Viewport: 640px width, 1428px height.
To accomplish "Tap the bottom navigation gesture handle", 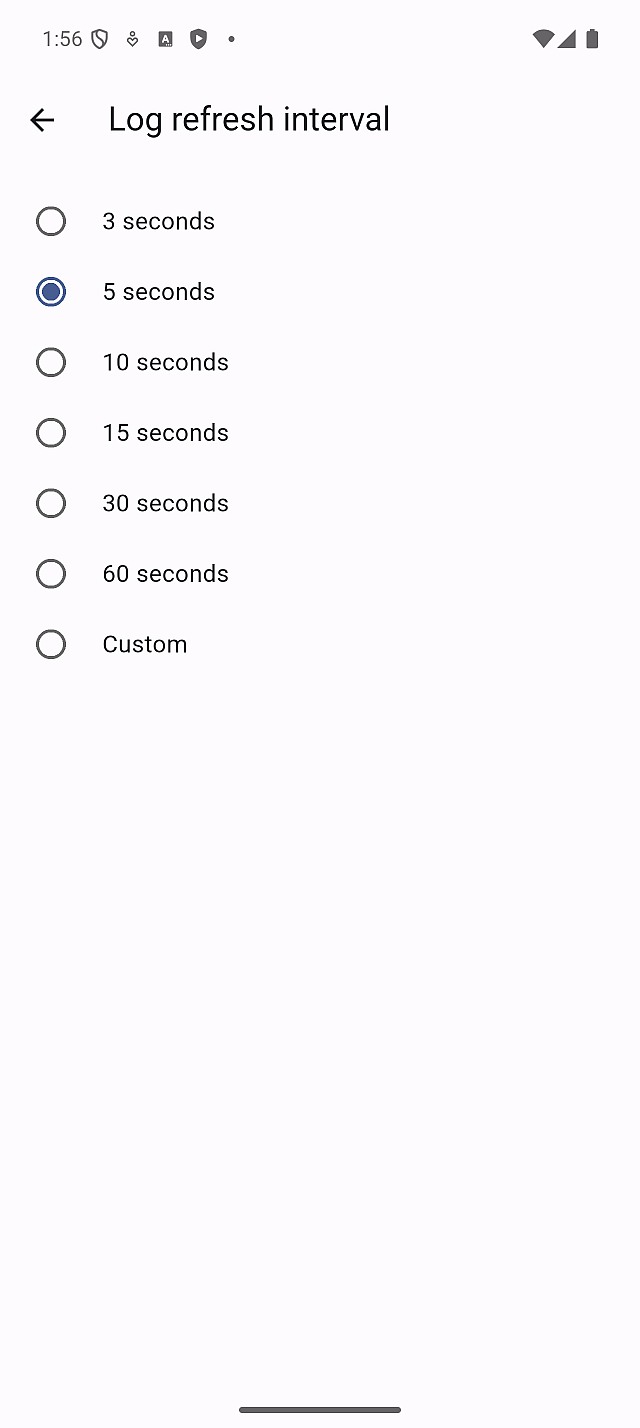I will pos(320,1410).
